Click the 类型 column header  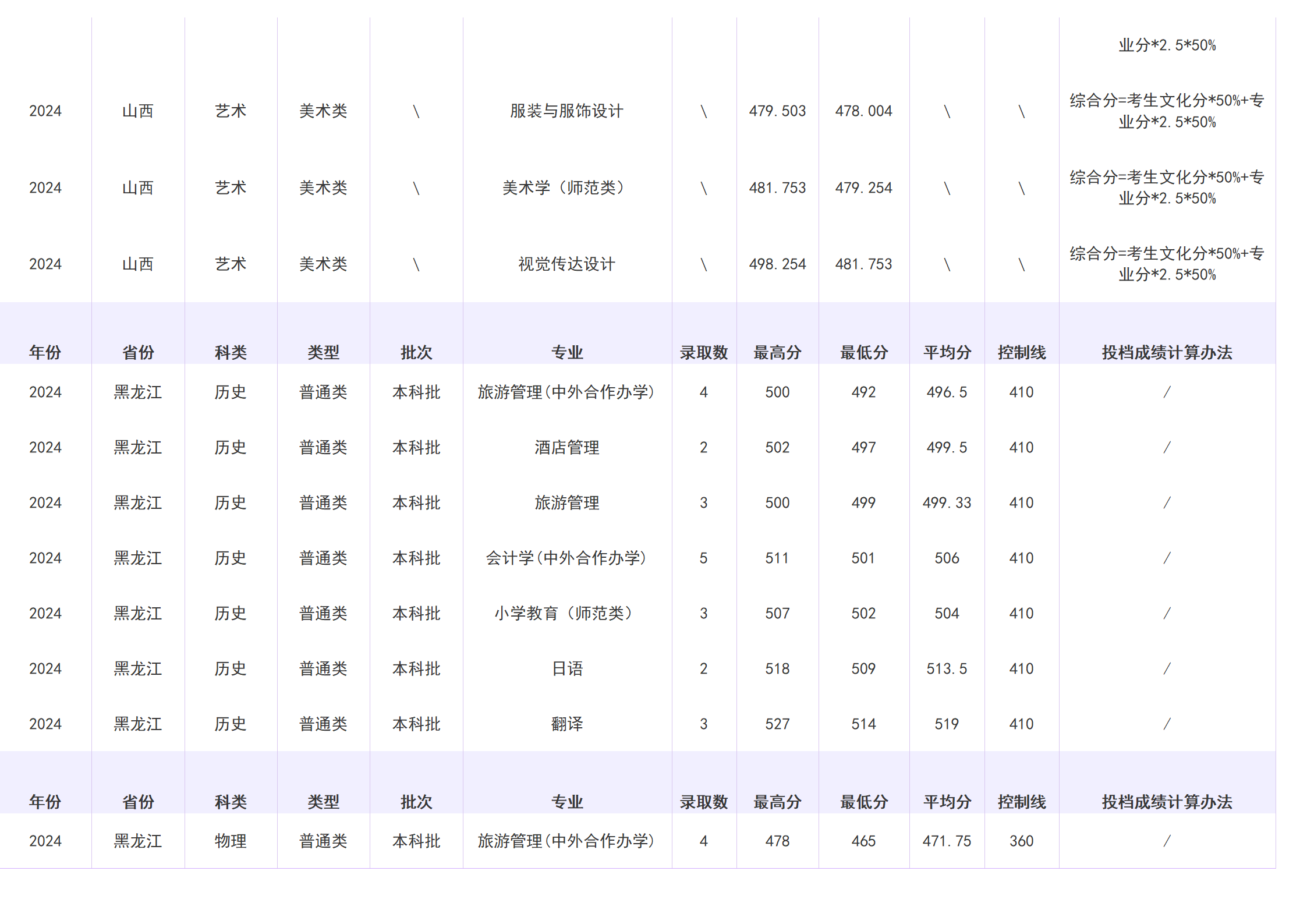[324, 352]
